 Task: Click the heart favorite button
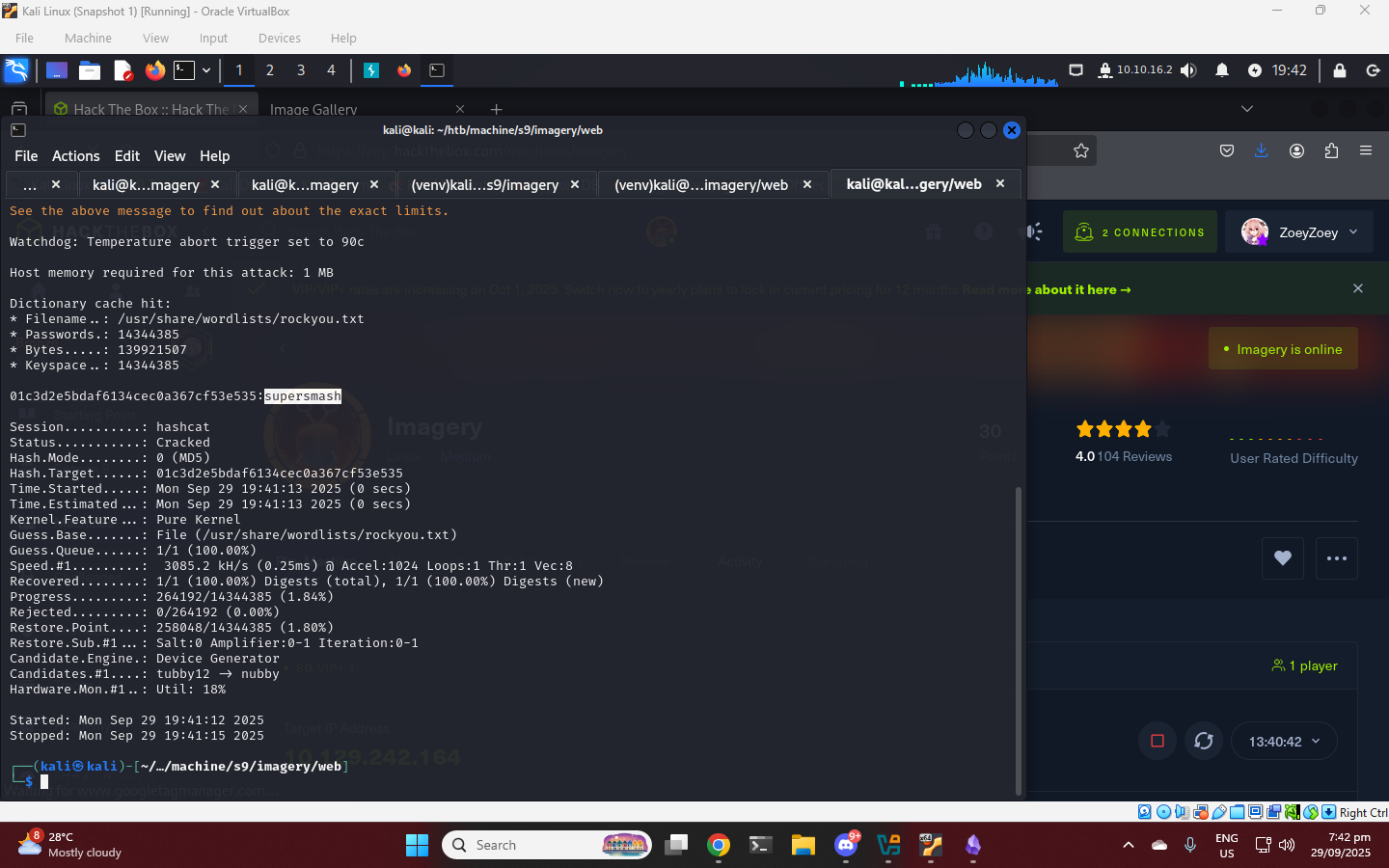(x=1282, y=558)
